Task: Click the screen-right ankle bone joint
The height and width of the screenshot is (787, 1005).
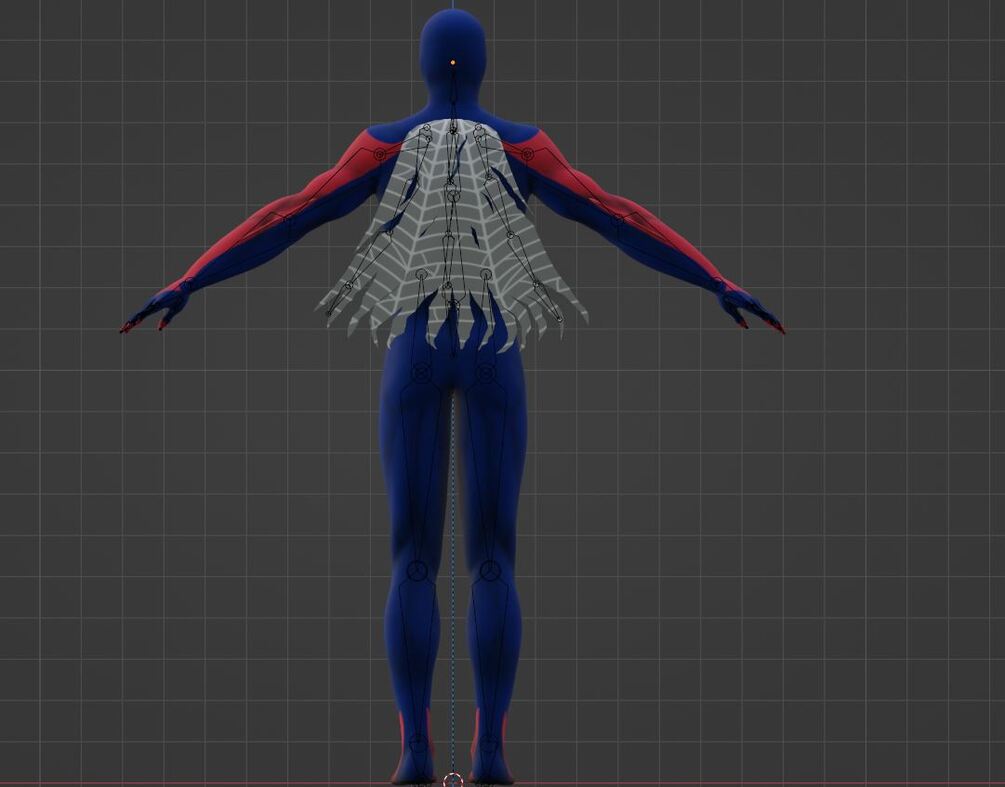Action: pos(489,744)
